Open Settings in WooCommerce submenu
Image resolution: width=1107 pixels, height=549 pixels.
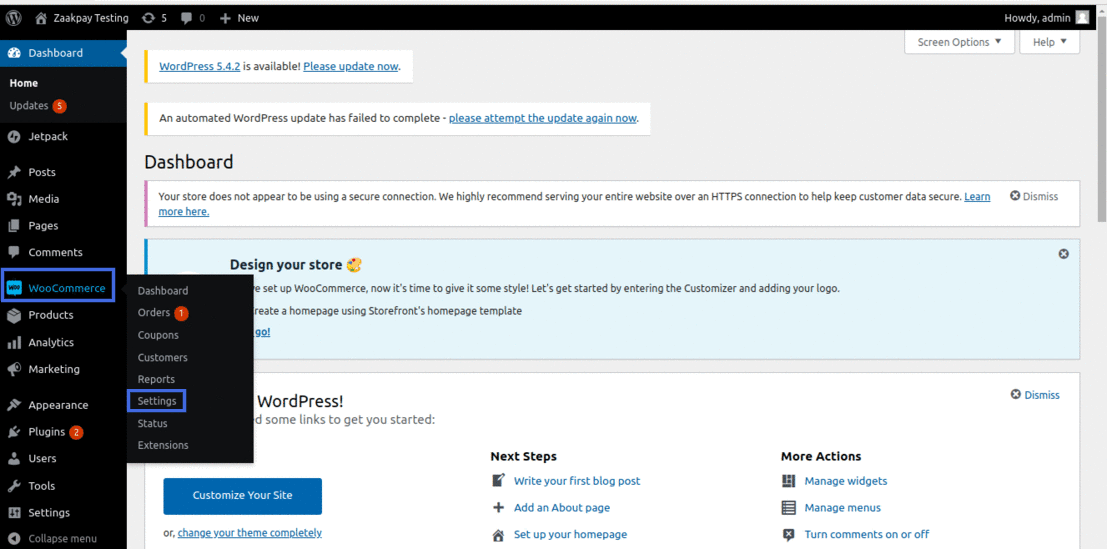coord(157,401)
